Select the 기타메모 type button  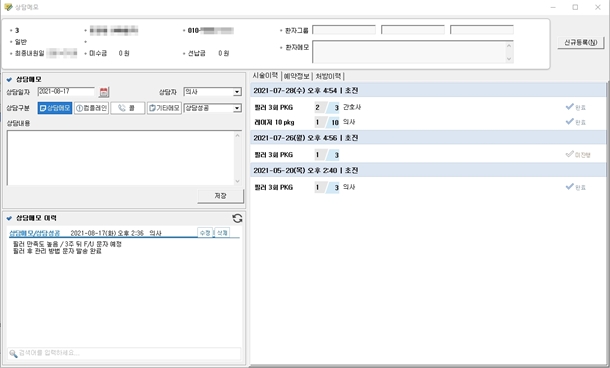click(164, 108)
